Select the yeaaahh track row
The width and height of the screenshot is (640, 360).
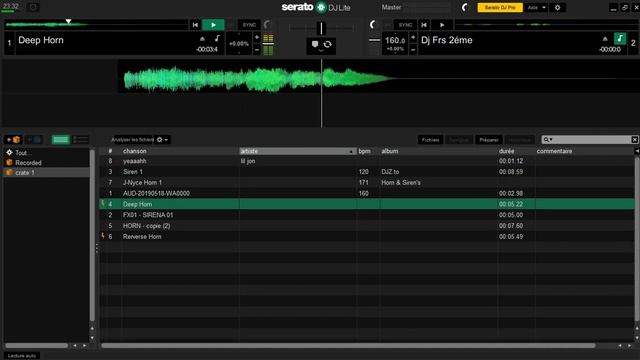point(367,161)
